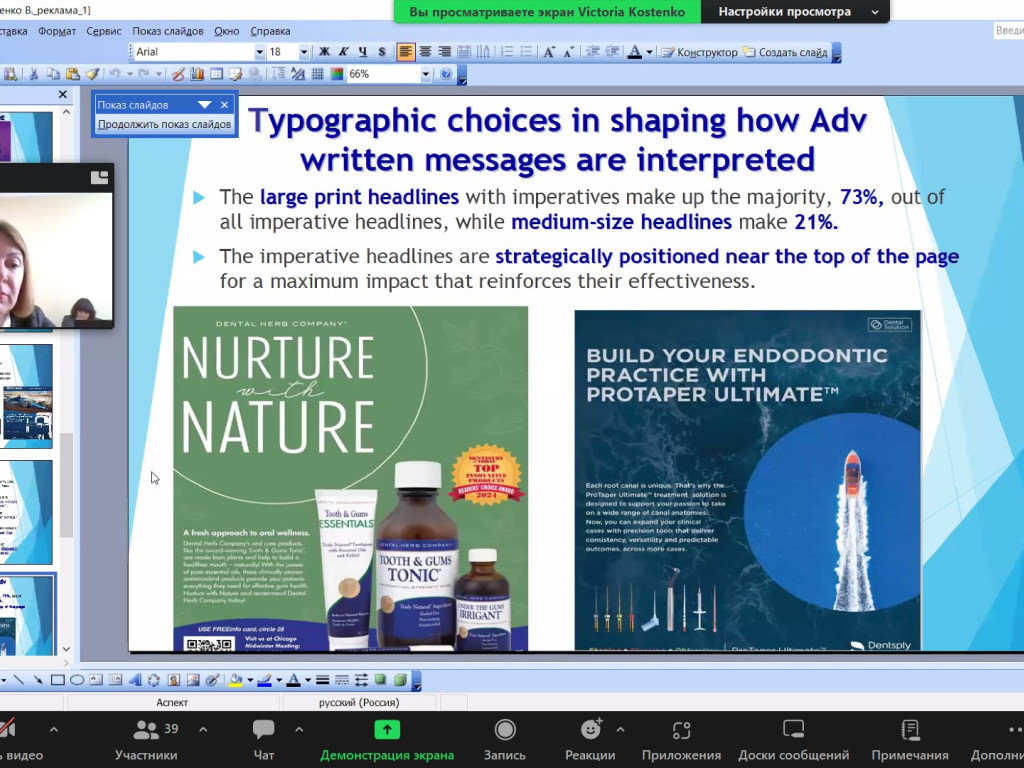Open Участники panel in Zoom
The height and width of the screenshot is (768, 1024).
tap(146, 741)
